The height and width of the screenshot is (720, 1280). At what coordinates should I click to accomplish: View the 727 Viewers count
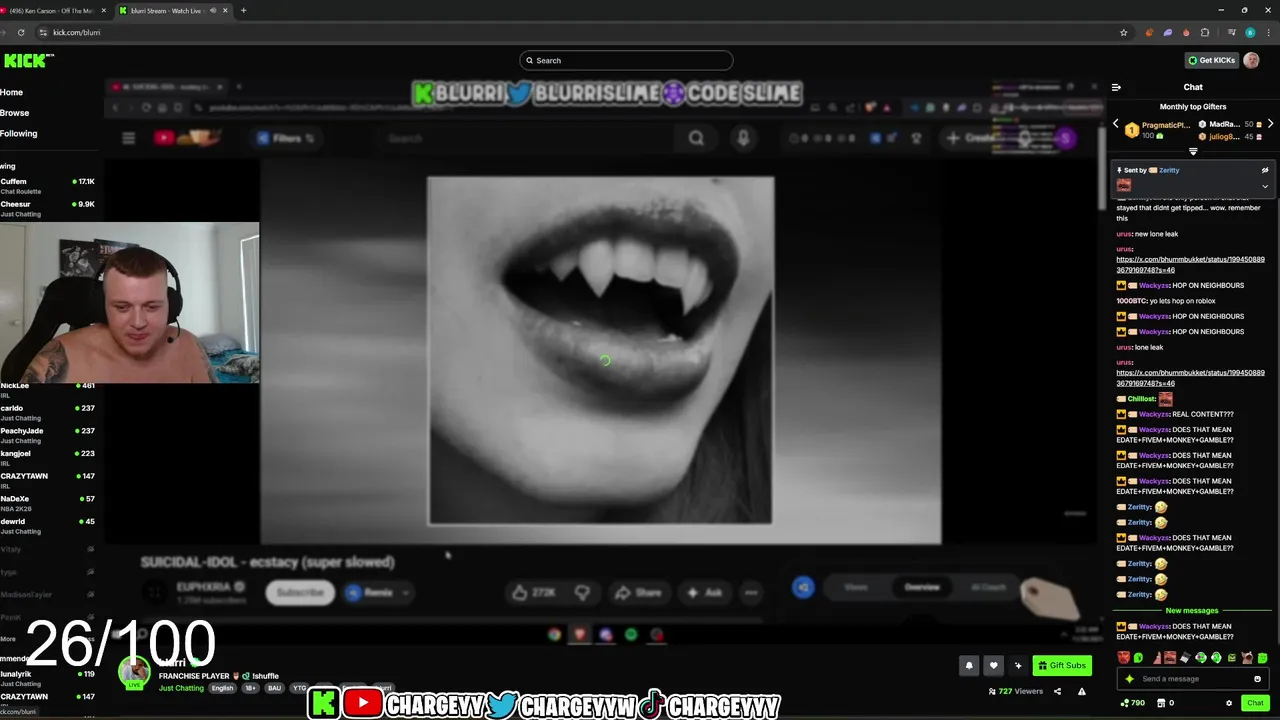[1015, 691]
